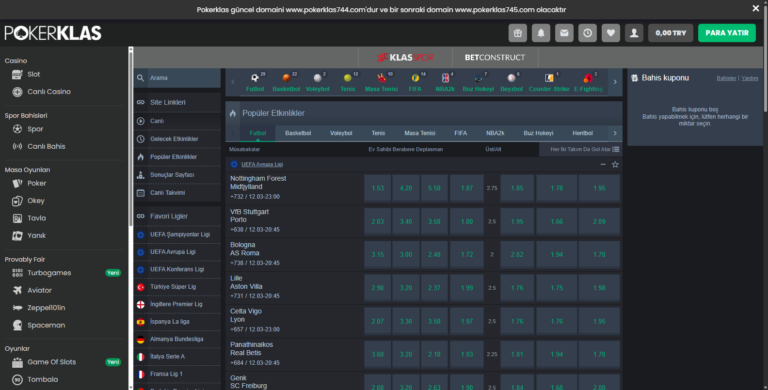Pick 3.40 draw odds for Stuttgart-Porto
The image size is (768, 390).
click(x=406, y=221)
